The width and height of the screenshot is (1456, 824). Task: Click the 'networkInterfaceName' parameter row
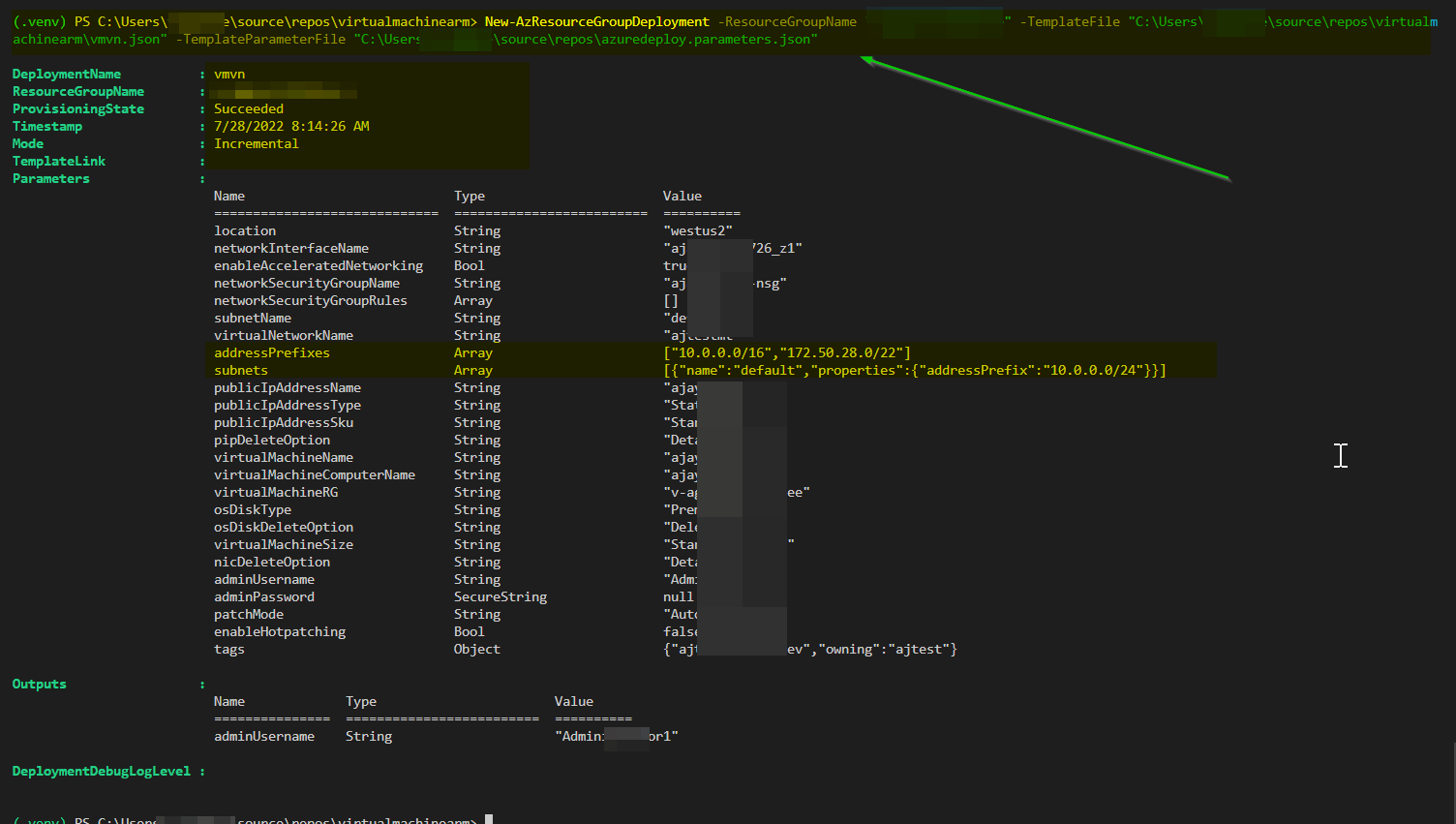(508, 249)
